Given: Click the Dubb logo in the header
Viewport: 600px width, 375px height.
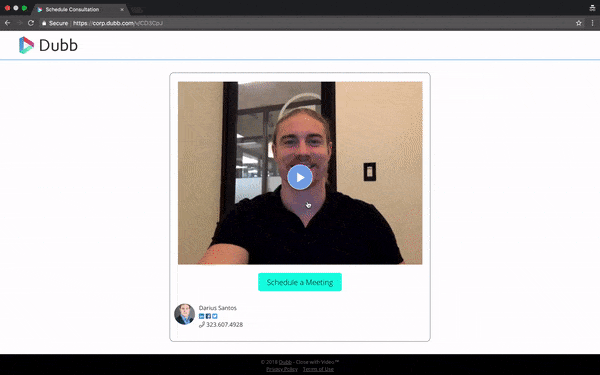Looking at the screenshot, I should (48, 45).
